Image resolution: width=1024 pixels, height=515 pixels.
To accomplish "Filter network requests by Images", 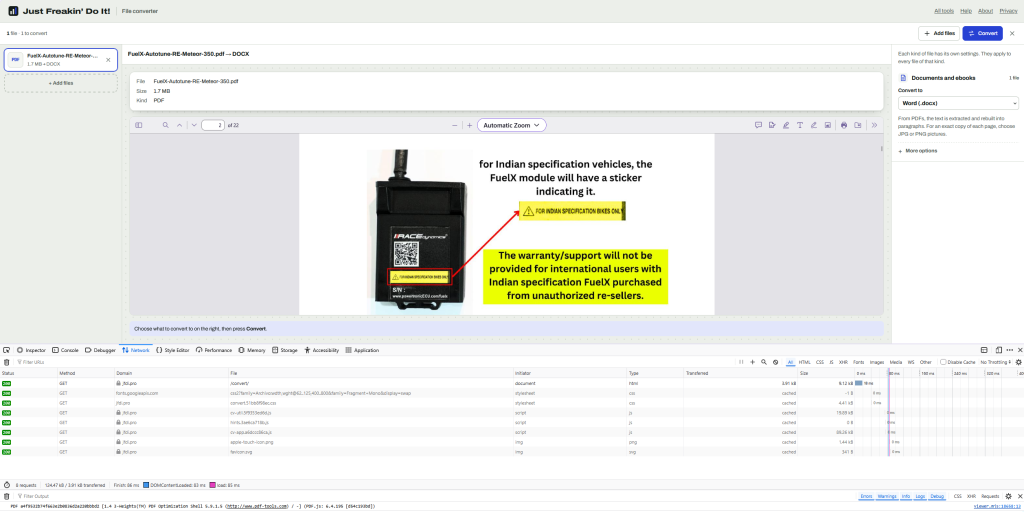I will tap(877, 362).
